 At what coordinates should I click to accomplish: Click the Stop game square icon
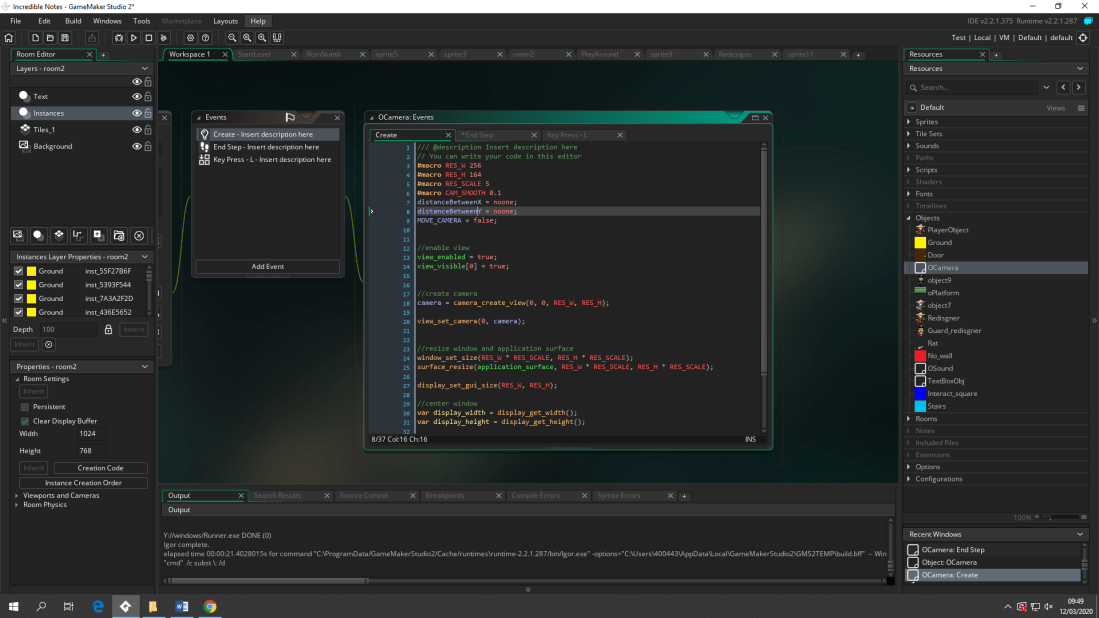click(149, 38)
